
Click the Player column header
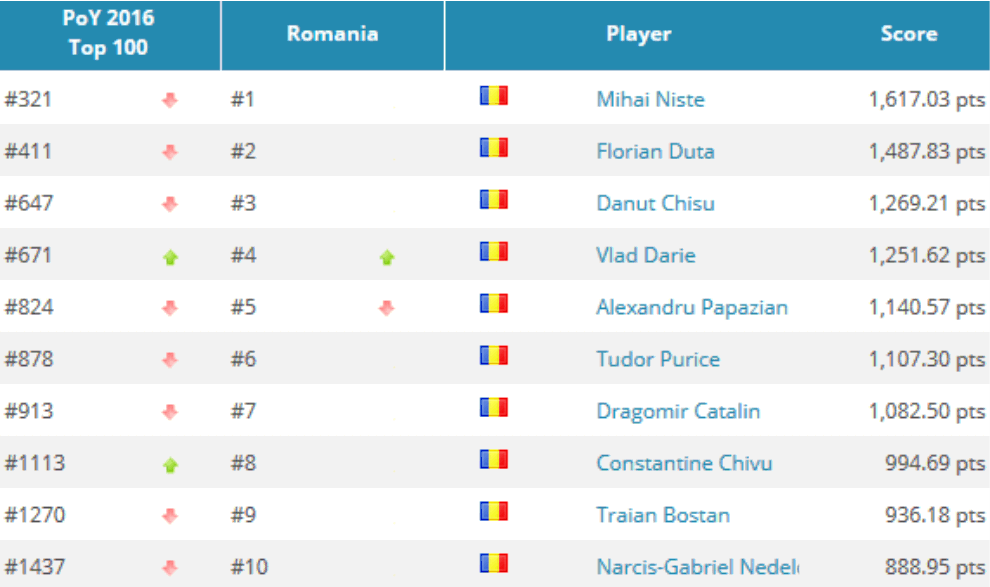tap(638, 33)
